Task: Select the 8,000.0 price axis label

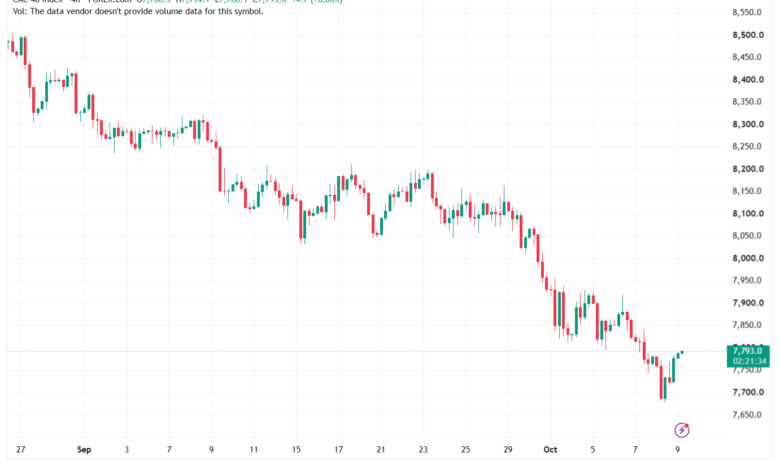Action: tap(748, 258)
